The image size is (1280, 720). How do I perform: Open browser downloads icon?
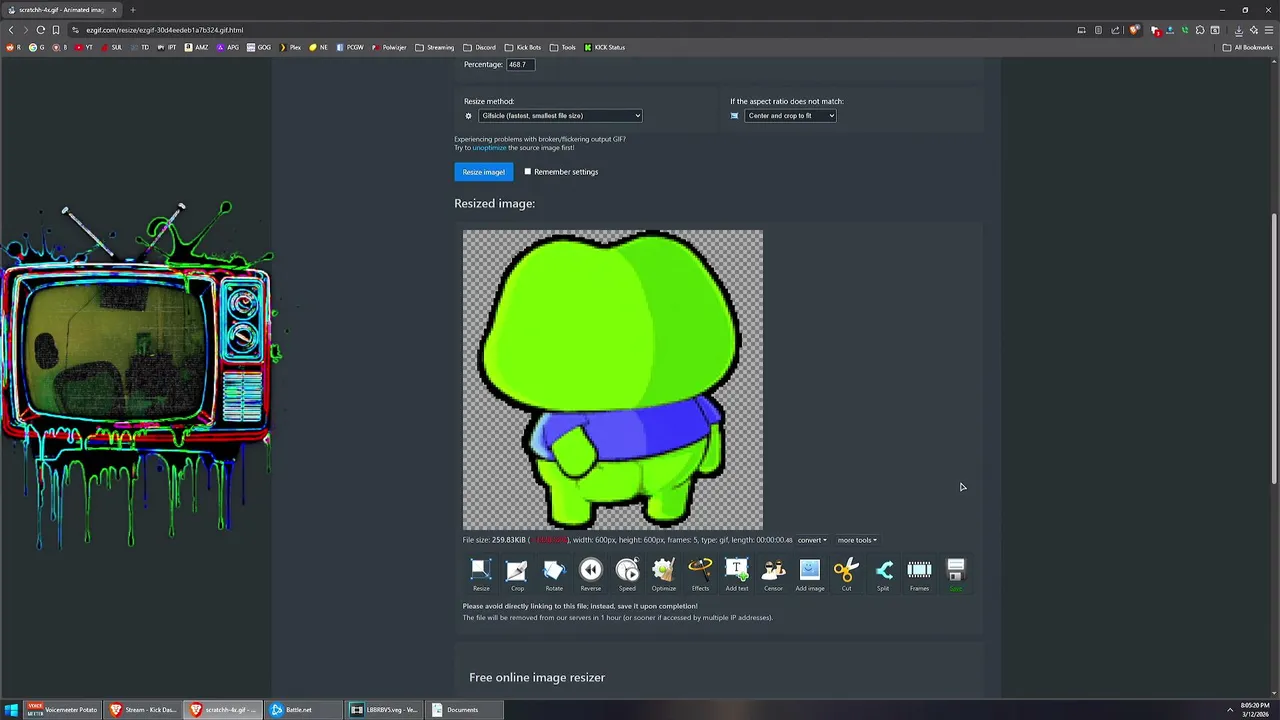coord(1239,30)
